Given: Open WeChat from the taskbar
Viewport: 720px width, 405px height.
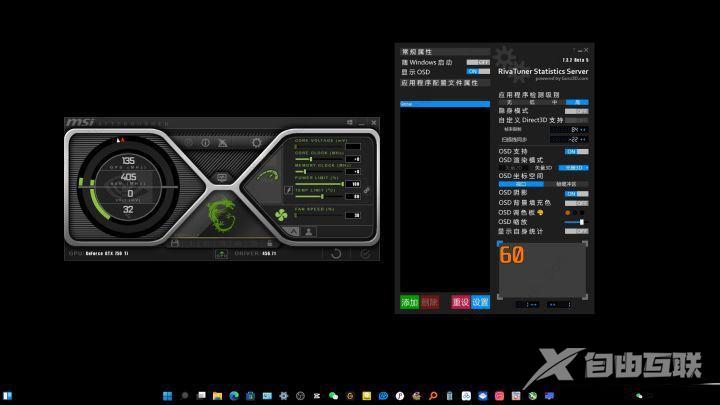Looking at the screenshot, I should [333, 396].
